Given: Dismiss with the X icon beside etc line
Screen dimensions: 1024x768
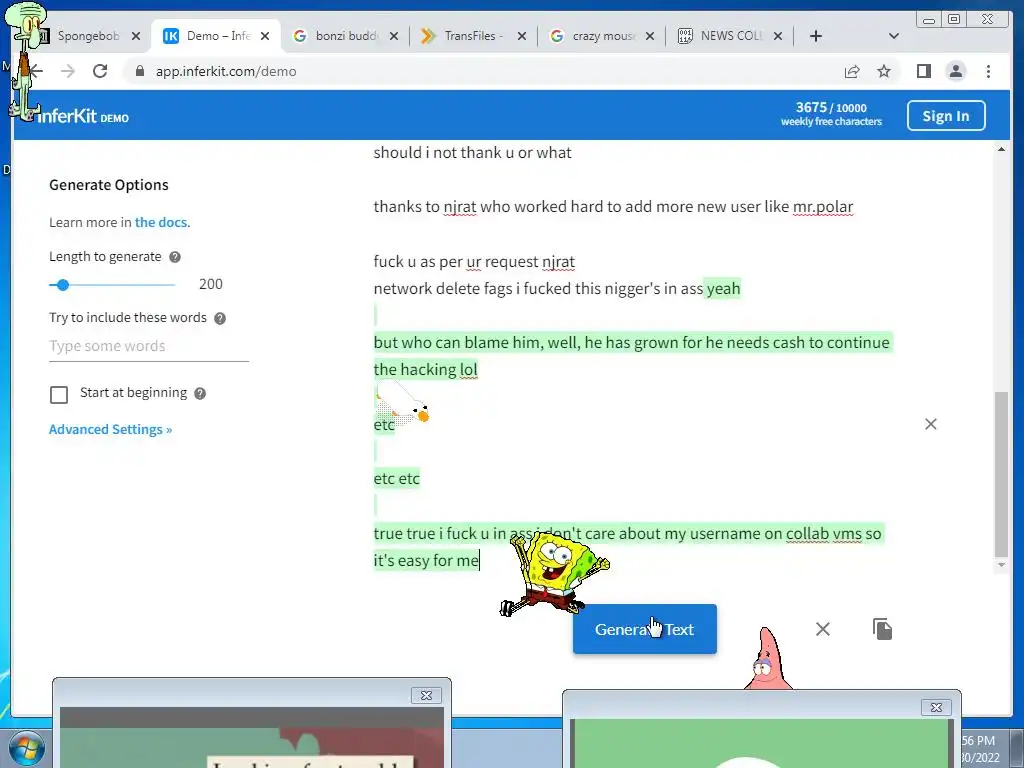Looking at the screenshot, I should pos(931,424).
